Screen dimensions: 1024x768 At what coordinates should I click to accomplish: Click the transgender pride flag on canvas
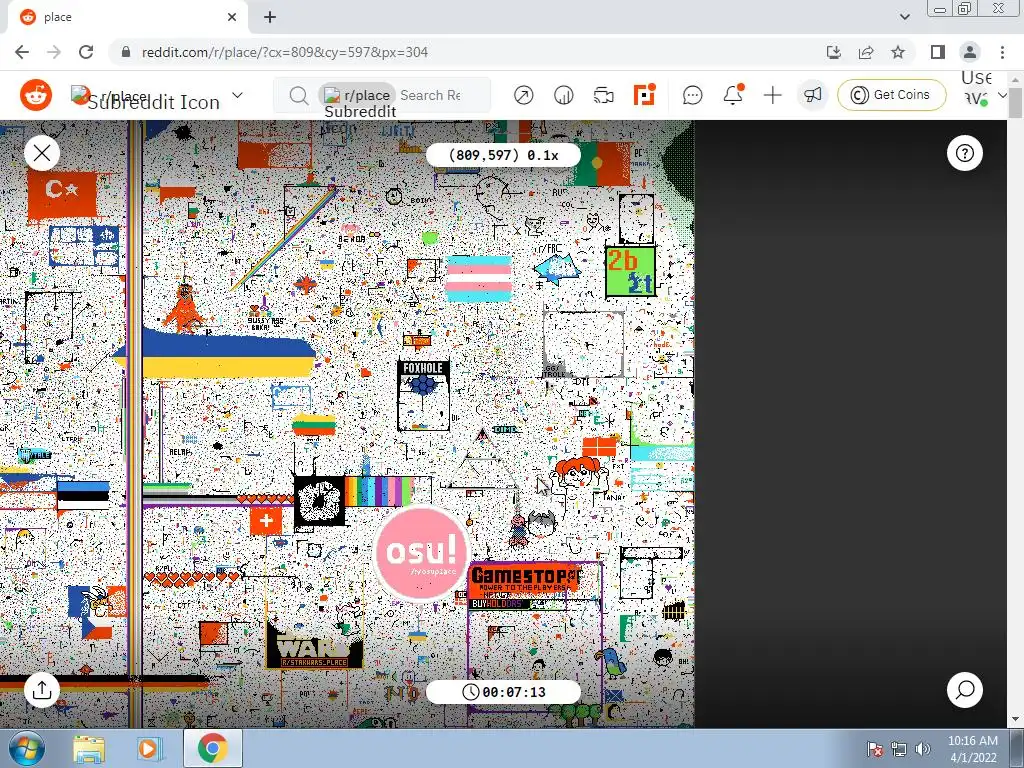click(x=479, y=278)
